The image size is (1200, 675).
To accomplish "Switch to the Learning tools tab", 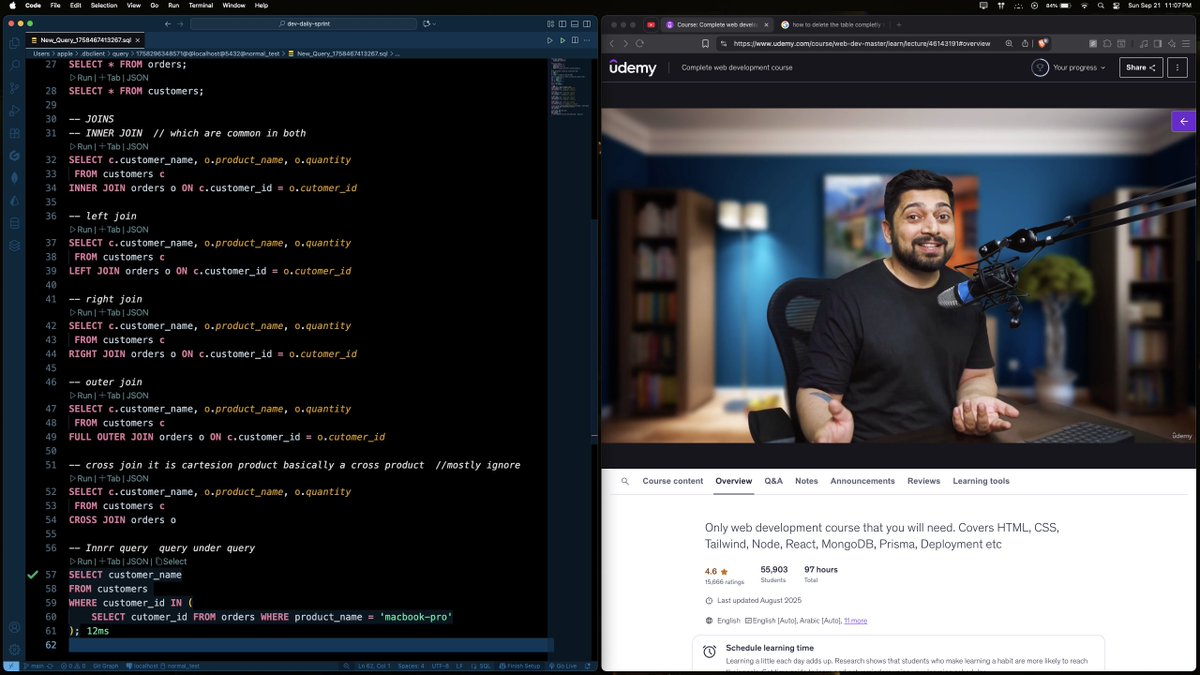I will tap(981, 481).
